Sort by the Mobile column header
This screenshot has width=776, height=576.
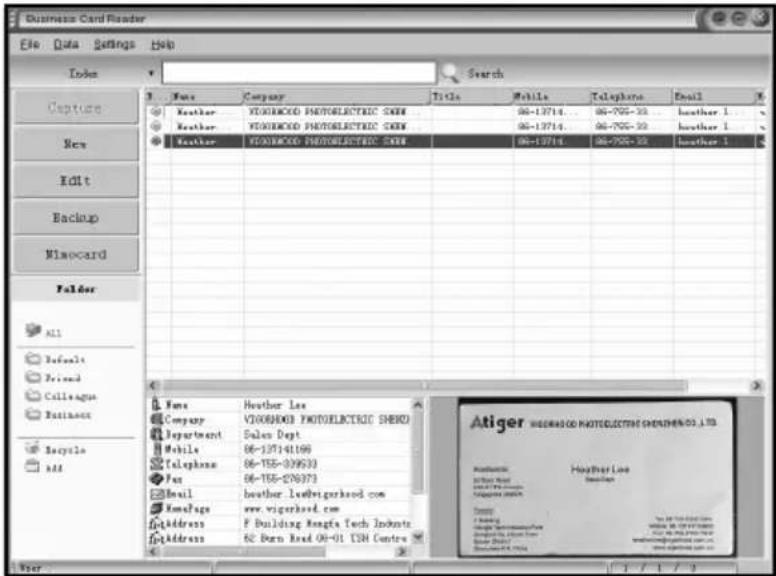[550, 96]
